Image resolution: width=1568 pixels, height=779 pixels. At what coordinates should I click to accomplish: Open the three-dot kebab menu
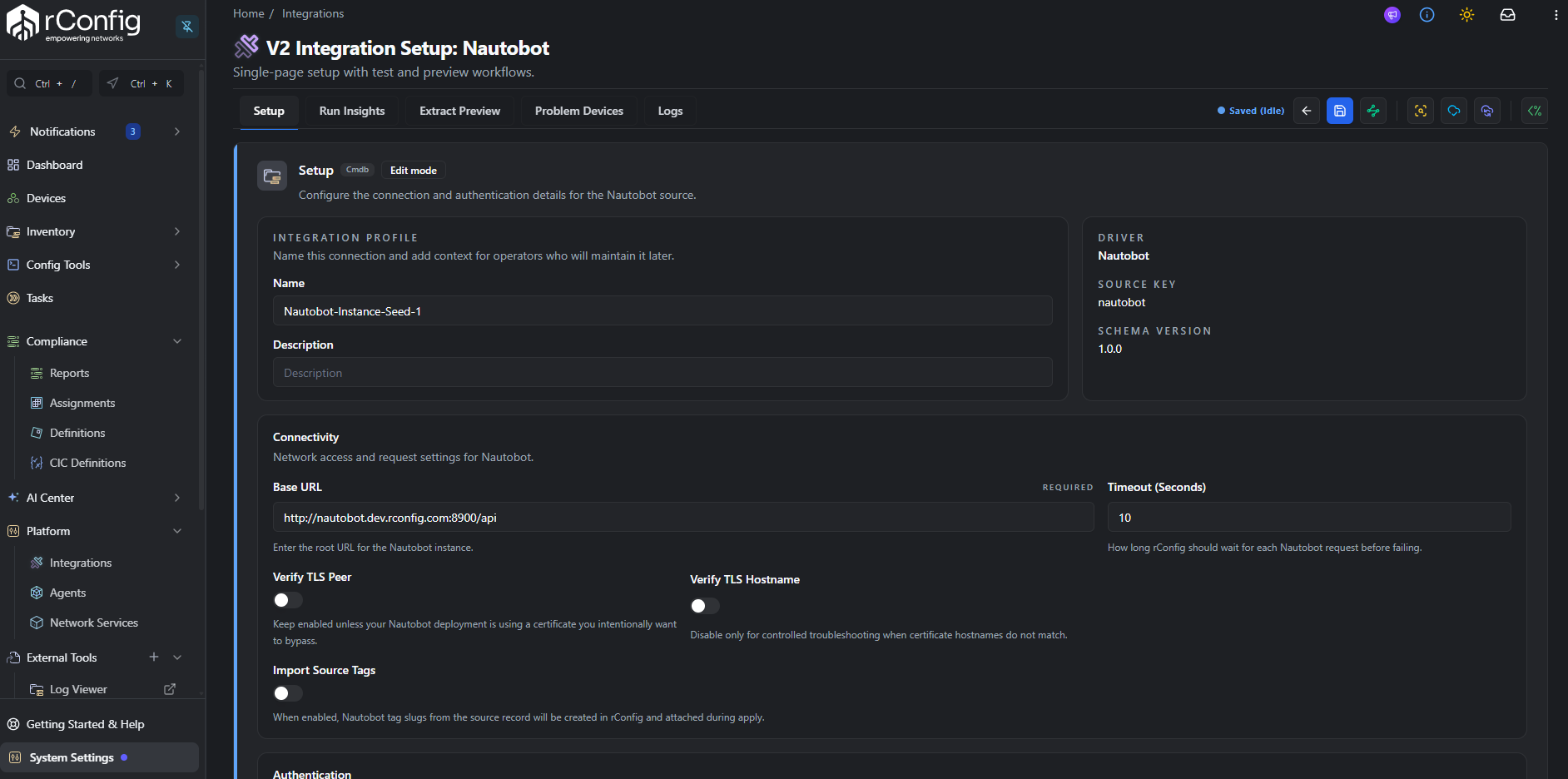tap(1556, 15)
